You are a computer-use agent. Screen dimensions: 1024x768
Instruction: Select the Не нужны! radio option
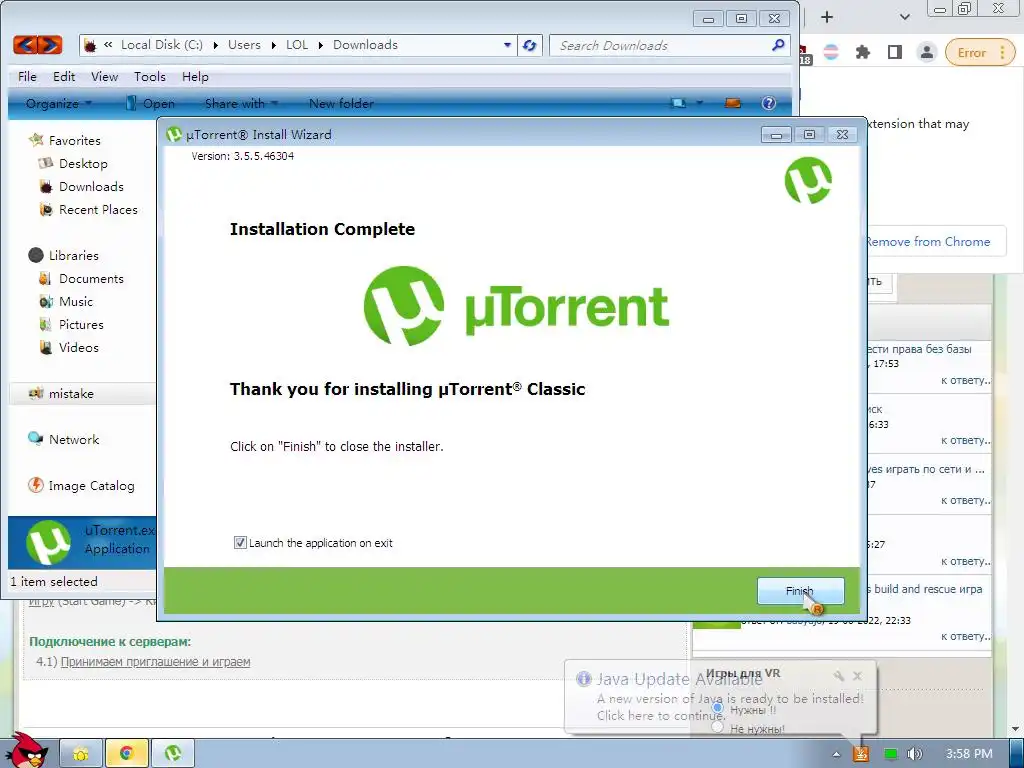point(718,728)
